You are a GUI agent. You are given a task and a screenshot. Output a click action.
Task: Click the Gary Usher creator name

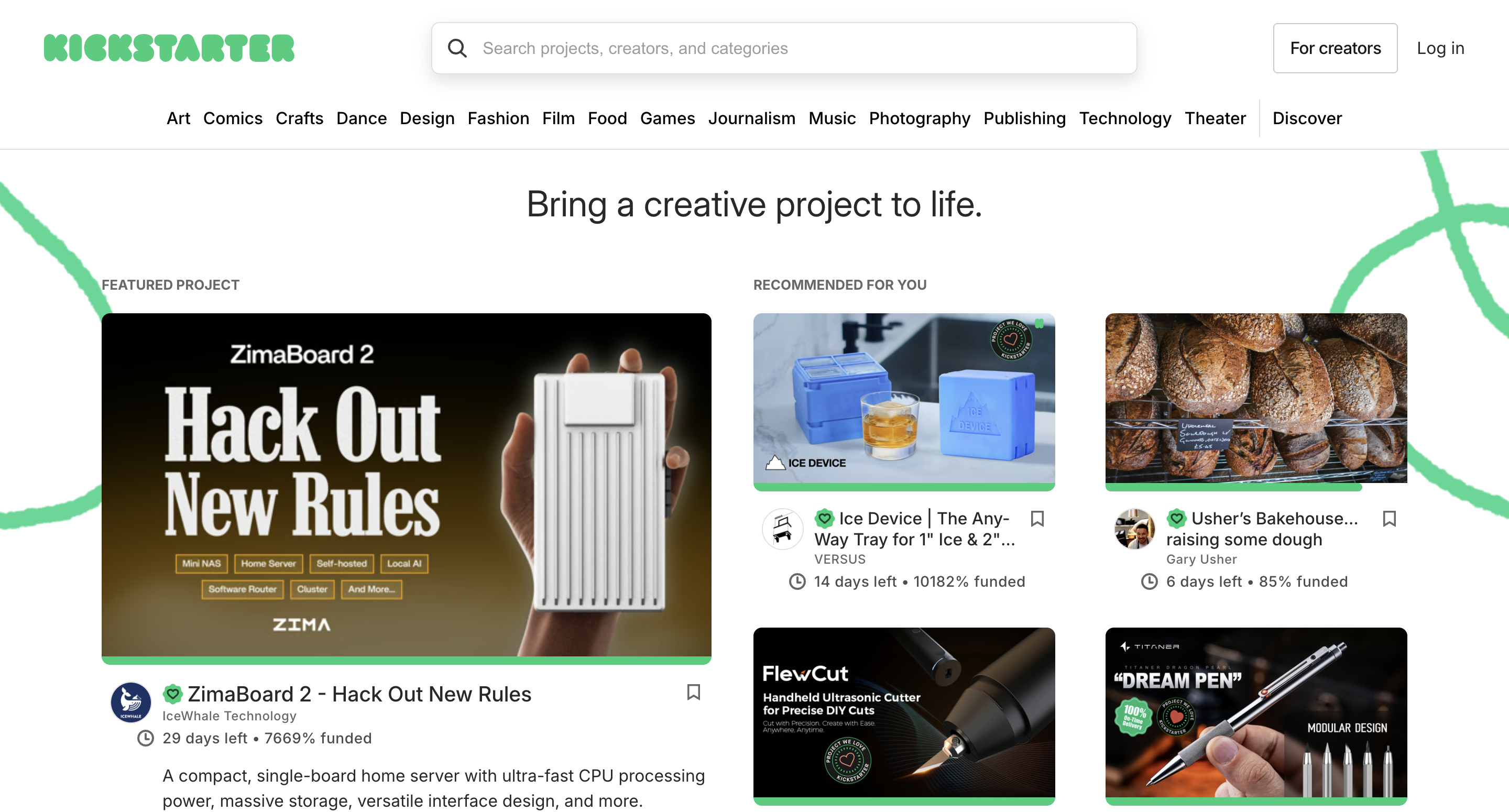pos(1201,559)
